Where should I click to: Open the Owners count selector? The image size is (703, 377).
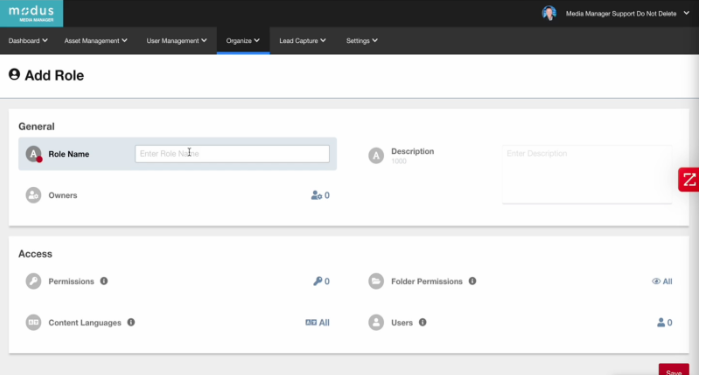point(320,195)
